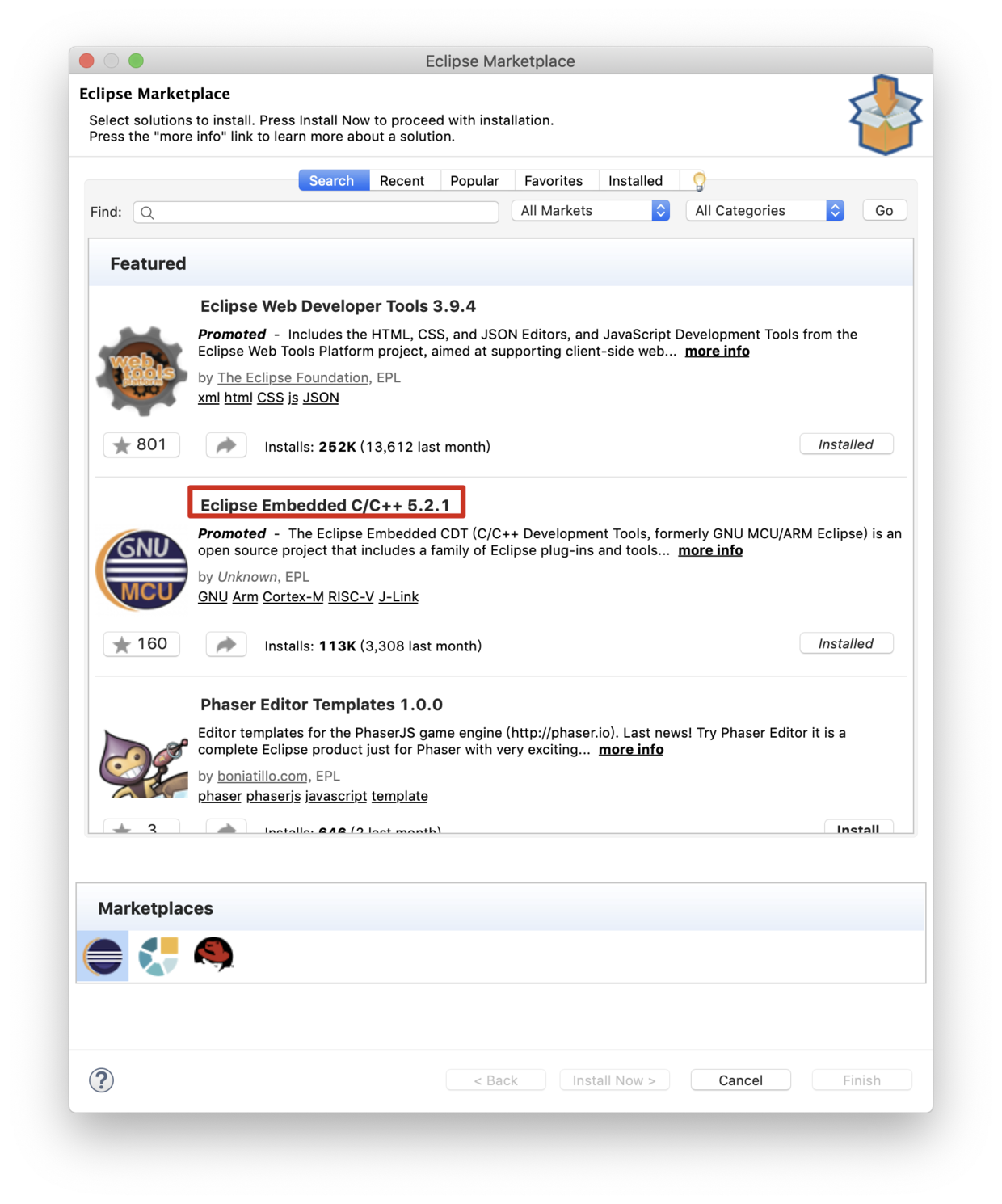
Task: Click the Install Now button
Action: [x=614, y=1080]
